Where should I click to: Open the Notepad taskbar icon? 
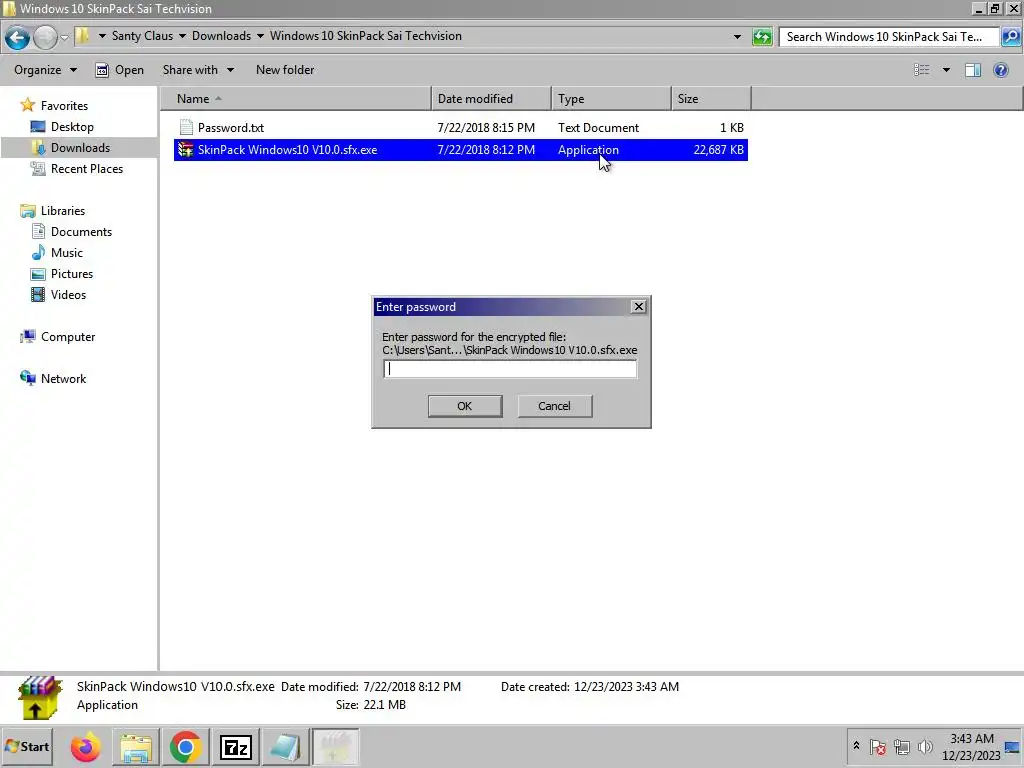pos(285,747)
